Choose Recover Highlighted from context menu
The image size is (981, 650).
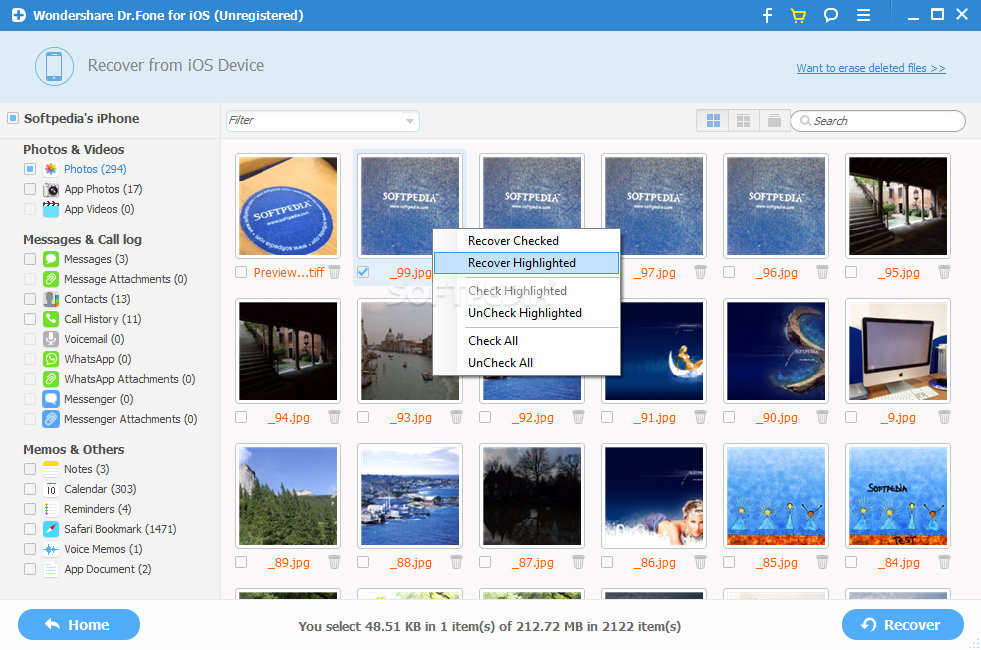point(526,263)
